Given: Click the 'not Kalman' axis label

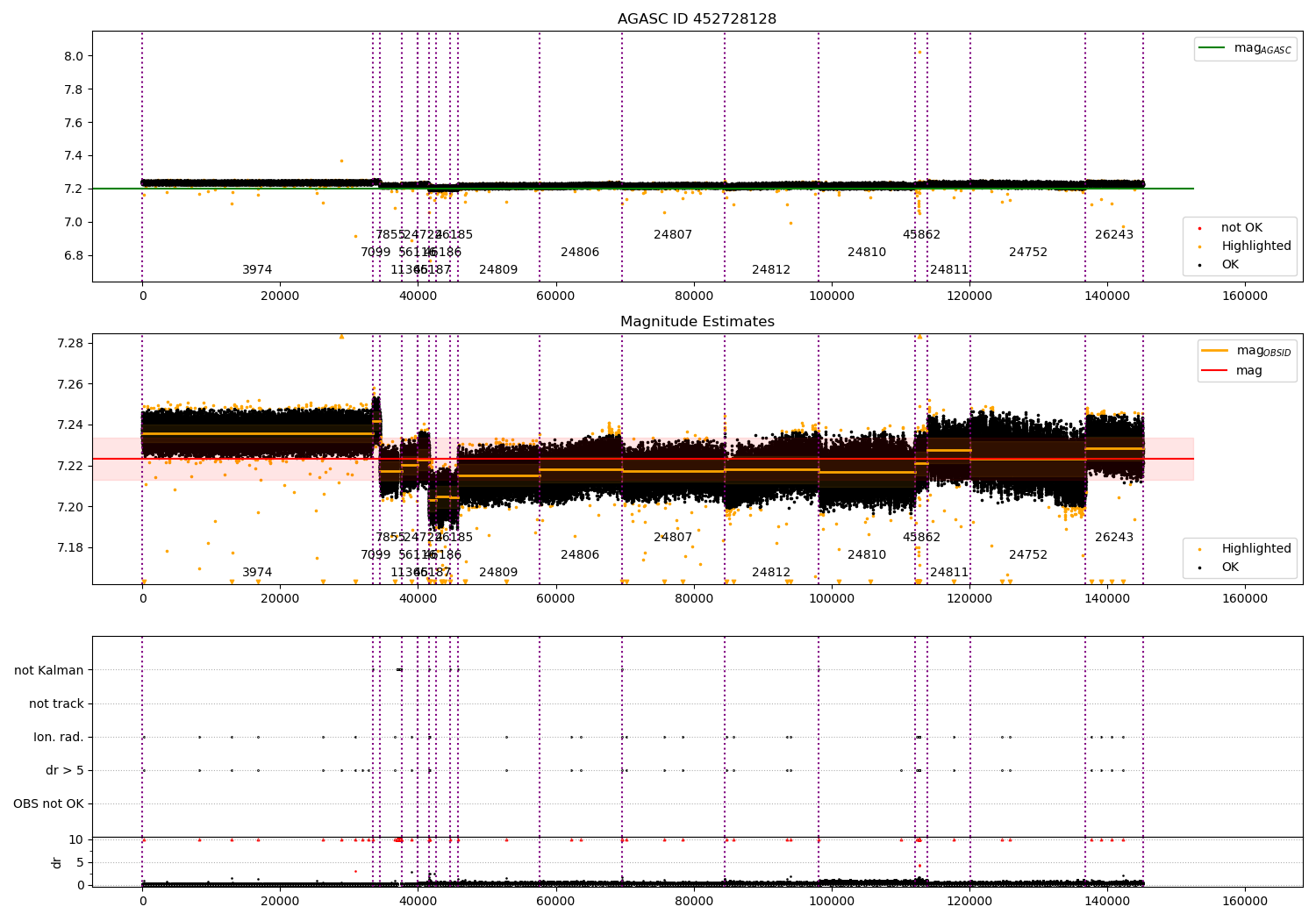Looking at the screenshot, I should (x=49, y=671).
